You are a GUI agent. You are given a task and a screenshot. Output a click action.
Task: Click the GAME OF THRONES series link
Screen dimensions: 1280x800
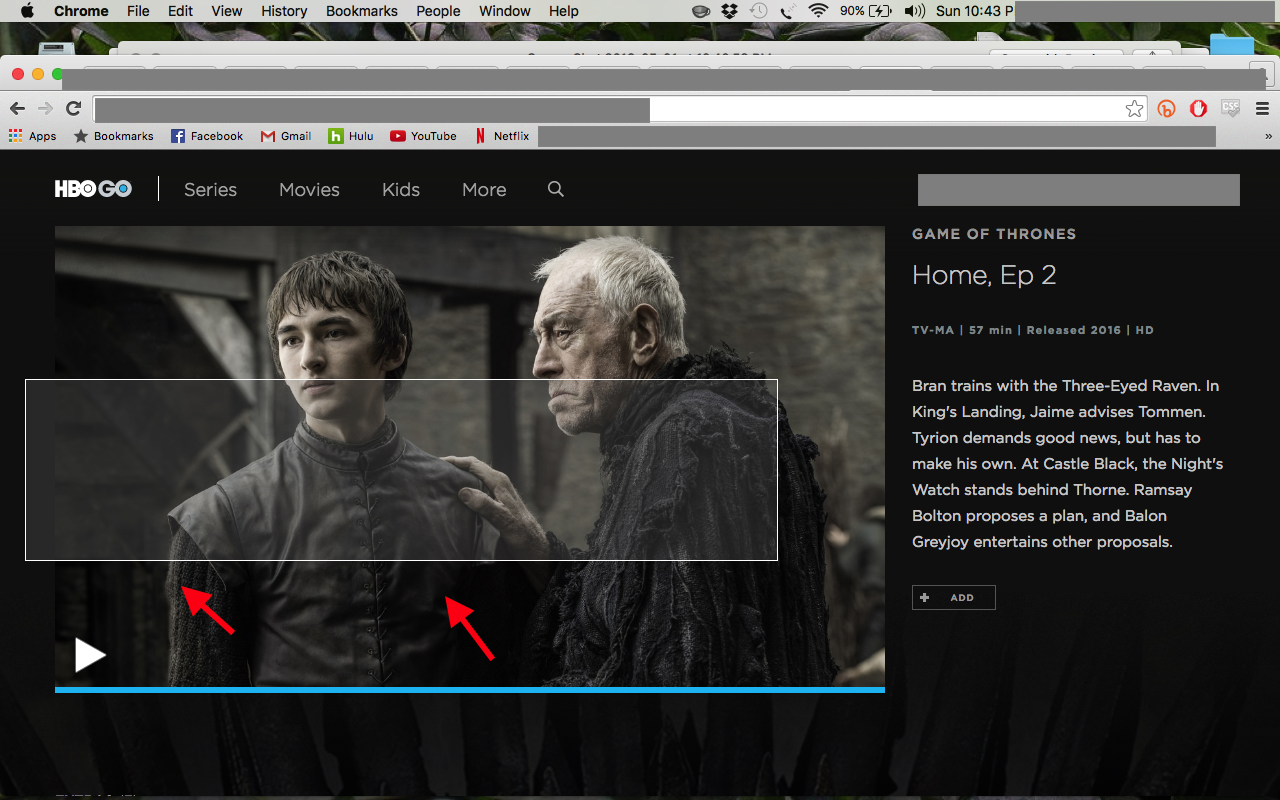(x=994, y=234)
